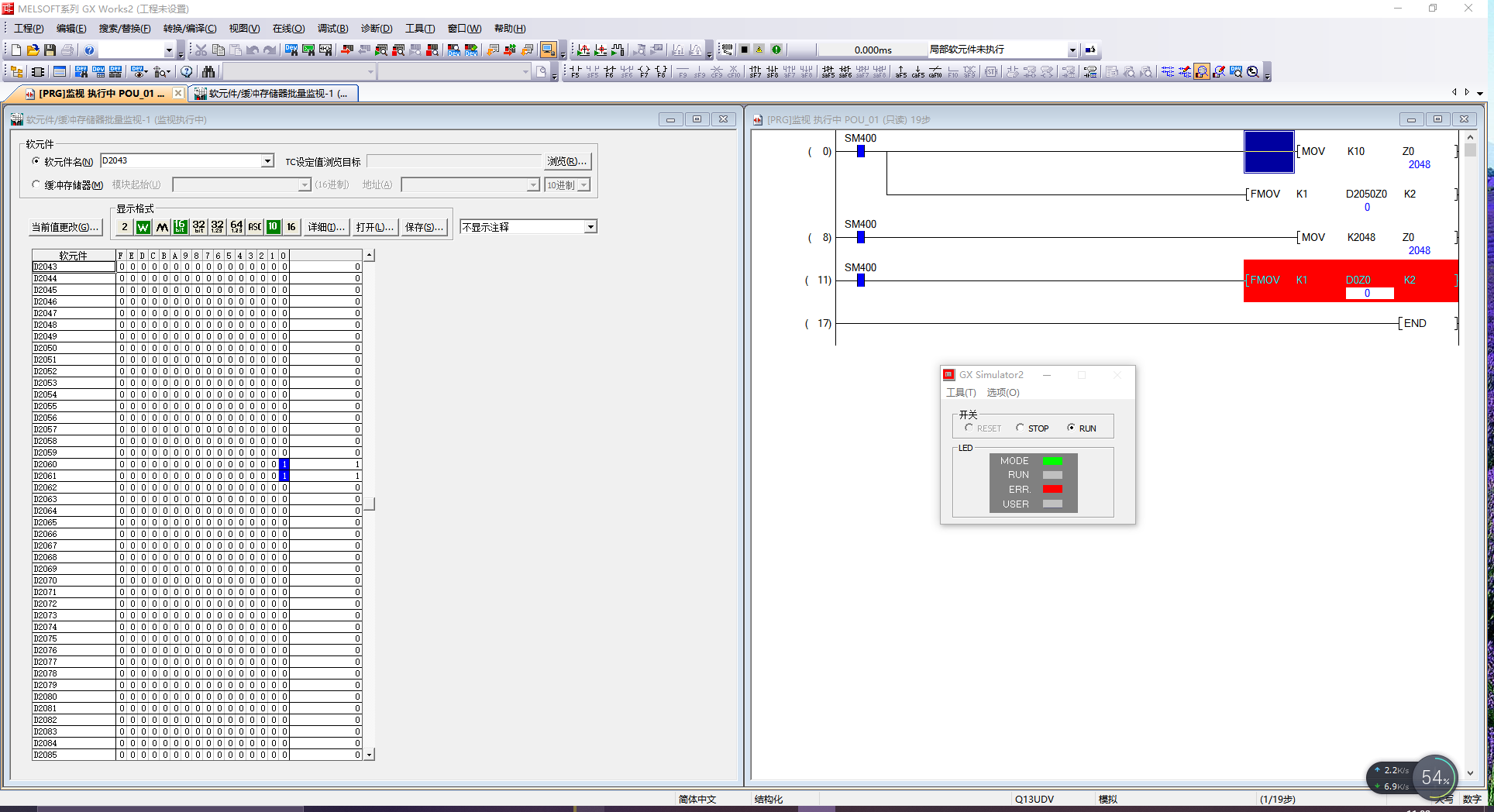Click the Open project folder icon
1494x812 pixels.
(x=33, y=50)
